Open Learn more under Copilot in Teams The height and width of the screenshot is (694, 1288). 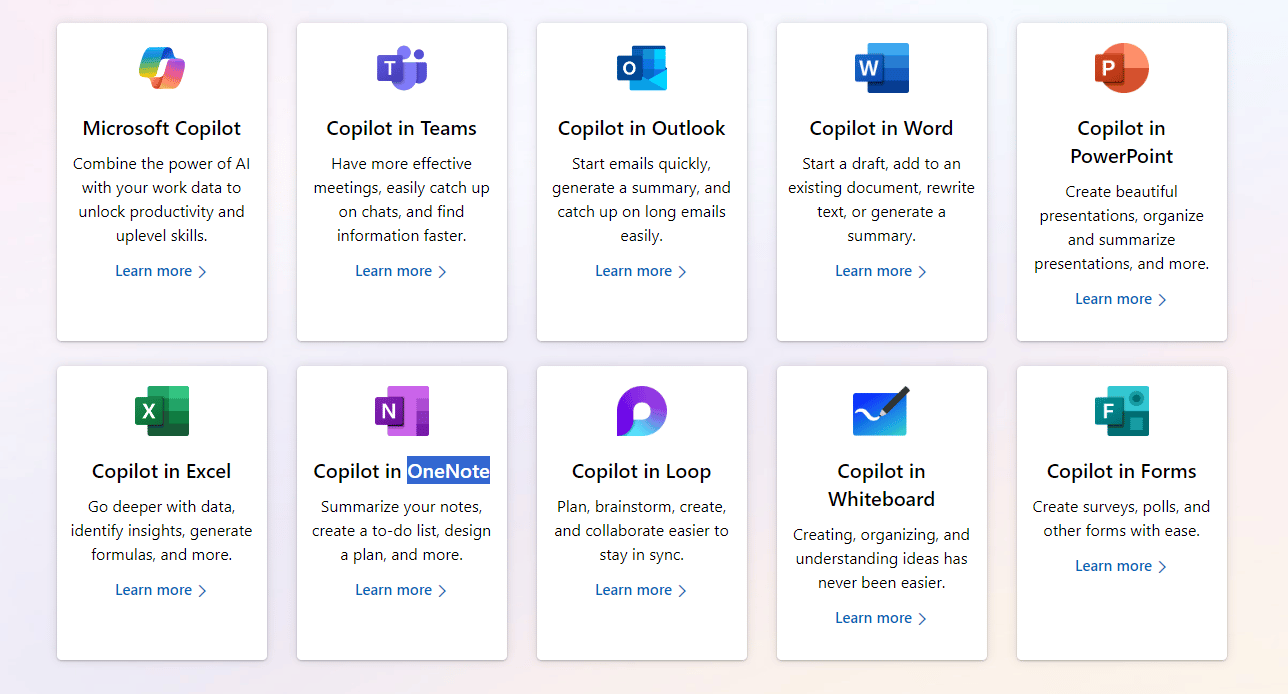[401, 271]
